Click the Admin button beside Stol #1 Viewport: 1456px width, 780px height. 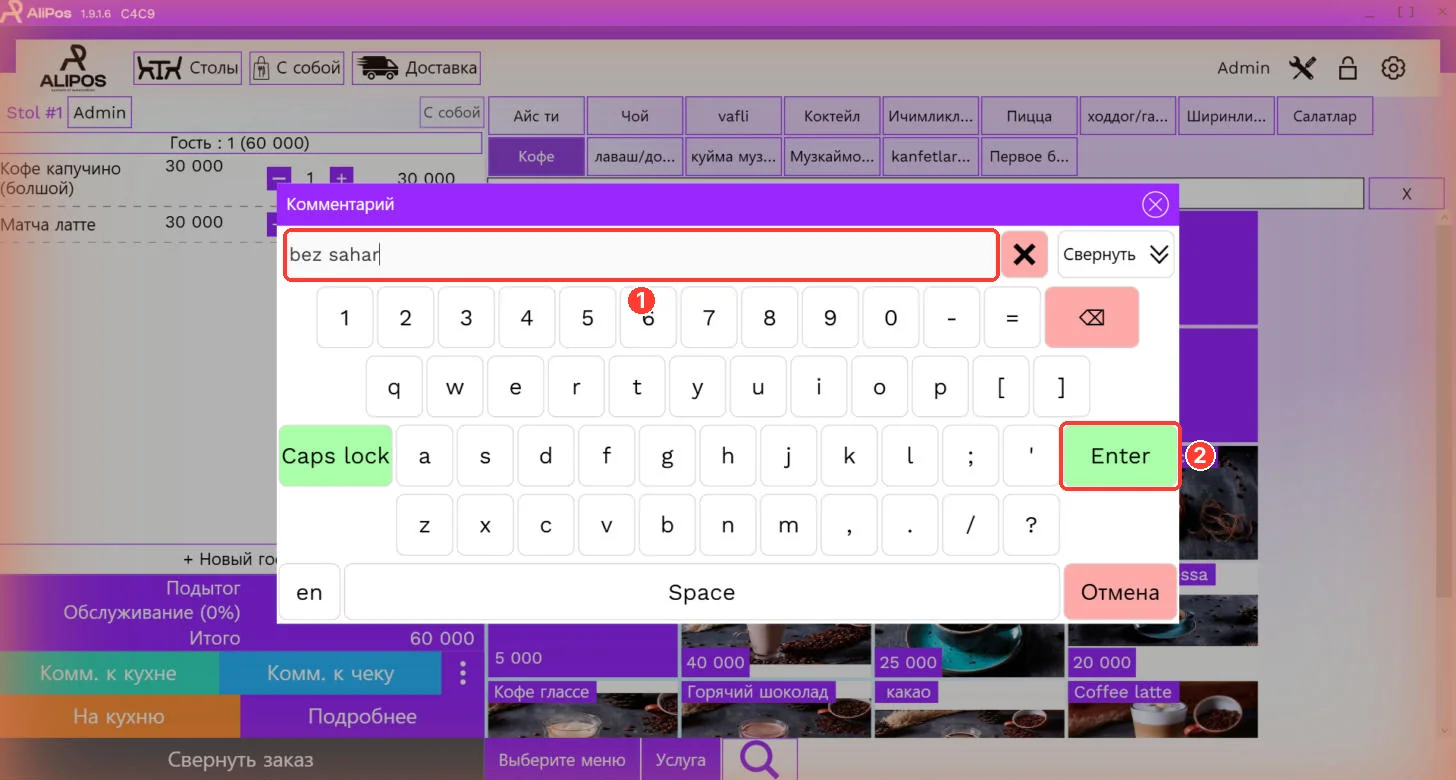tap(100, 113)
